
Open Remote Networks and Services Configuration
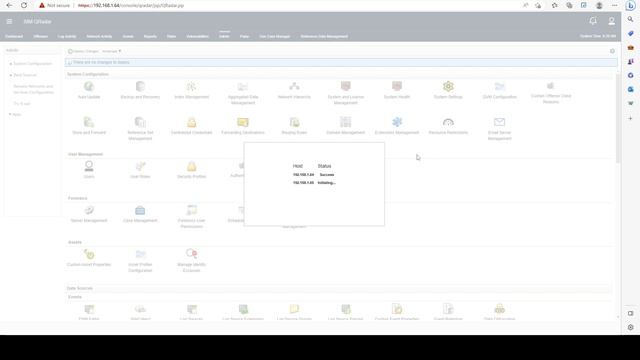pyautogui.click(x=33, y=89)
